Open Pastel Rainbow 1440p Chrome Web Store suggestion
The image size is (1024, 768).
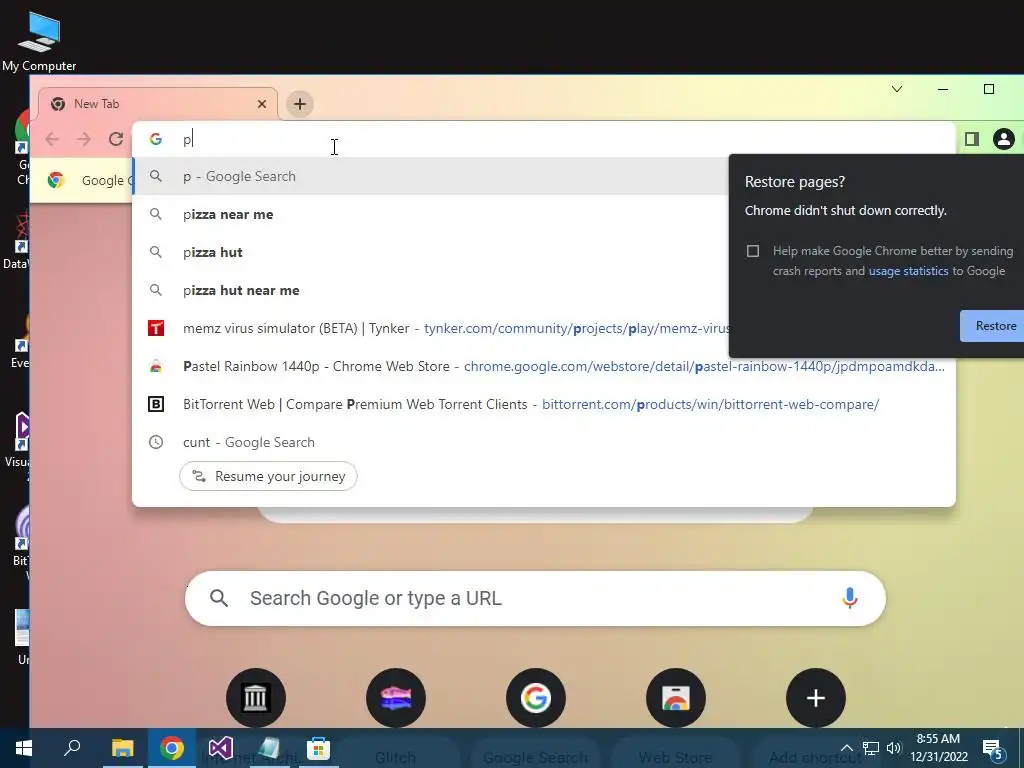click(x=543, y=366)
